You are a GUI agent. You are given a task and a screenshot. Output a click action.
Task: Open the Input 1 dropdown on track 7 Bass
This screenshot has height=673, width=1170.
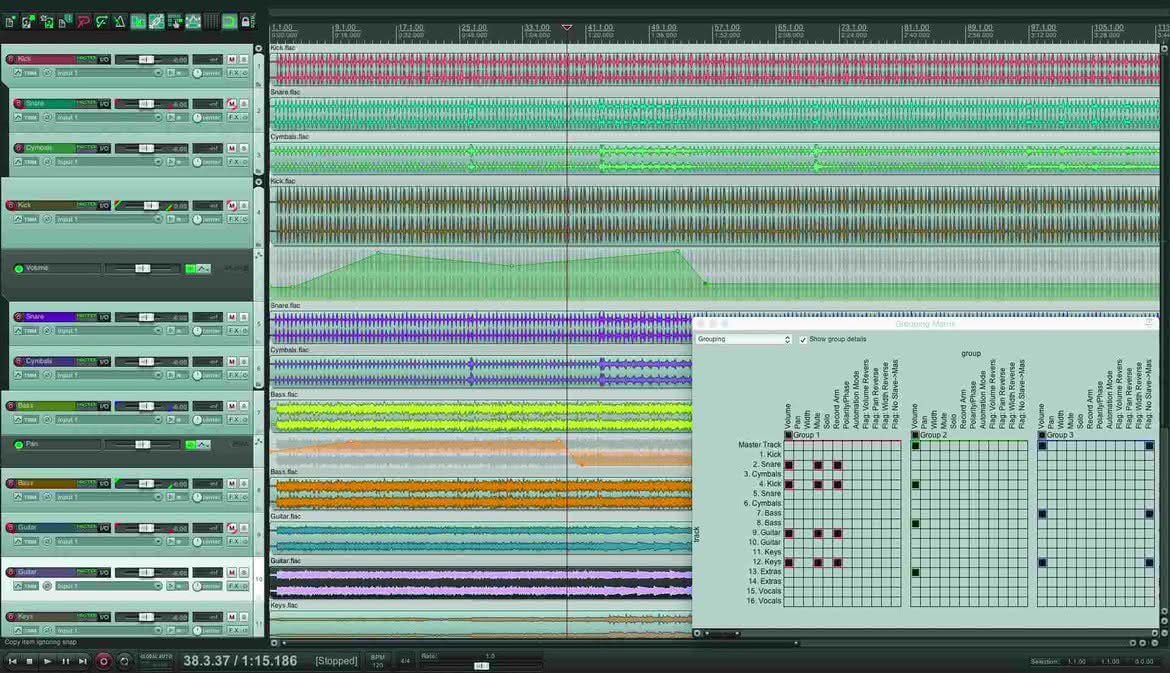coord(109,420)
